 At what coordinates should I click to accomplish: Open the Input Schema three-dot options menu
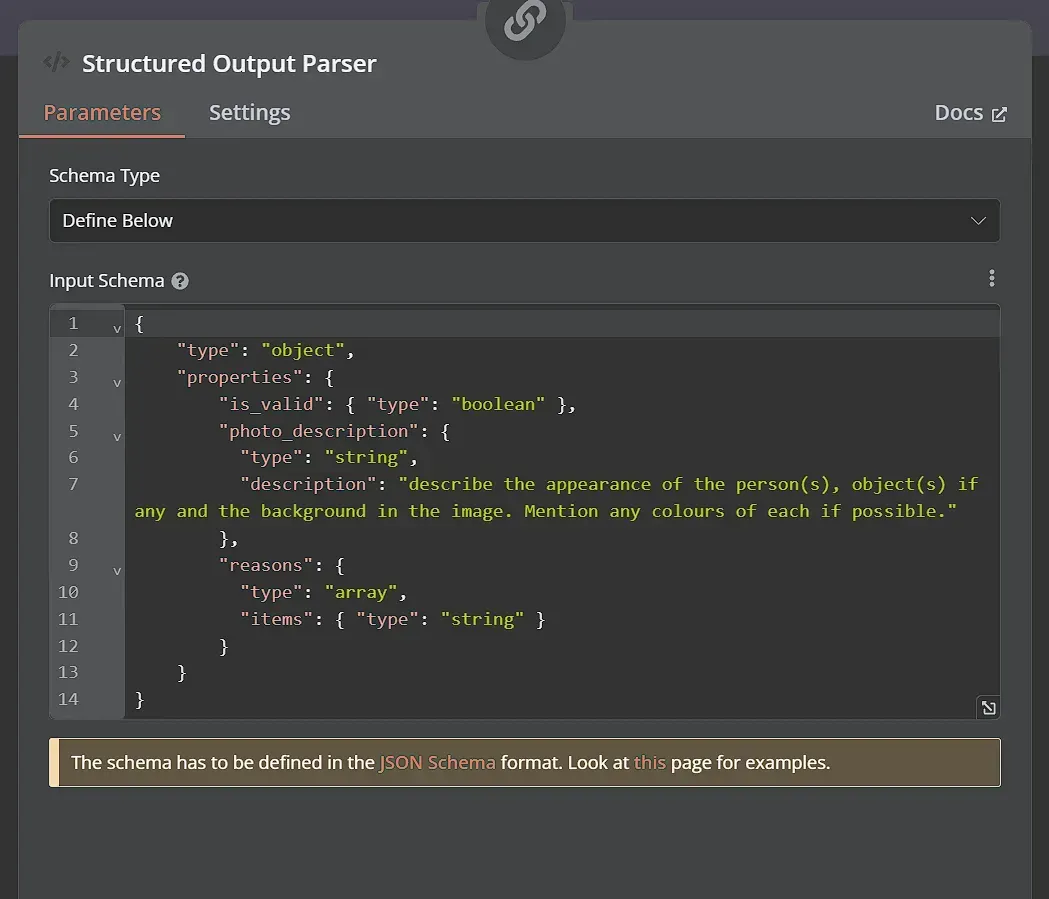tap(991, 278)
